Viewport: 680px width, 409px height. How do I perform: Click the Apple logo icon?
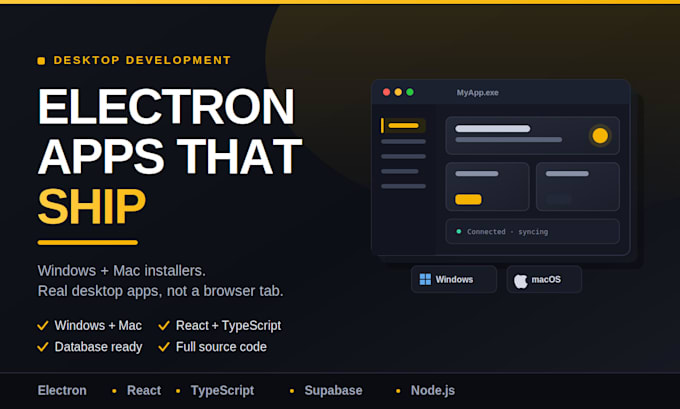tap(521, 281)
